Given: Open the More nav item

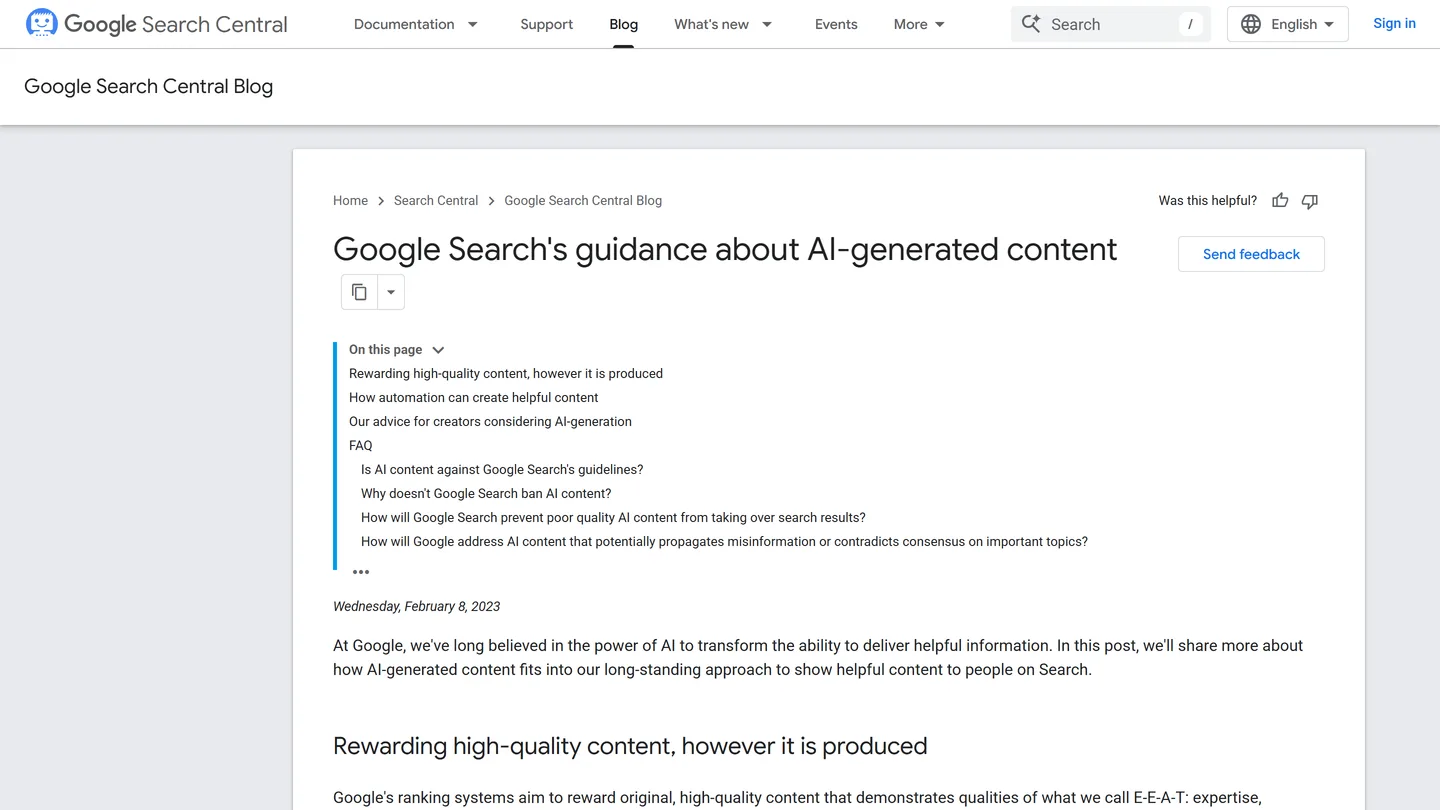Looking at the screenshot, I should pyautogui.click(x=911, y=24).
